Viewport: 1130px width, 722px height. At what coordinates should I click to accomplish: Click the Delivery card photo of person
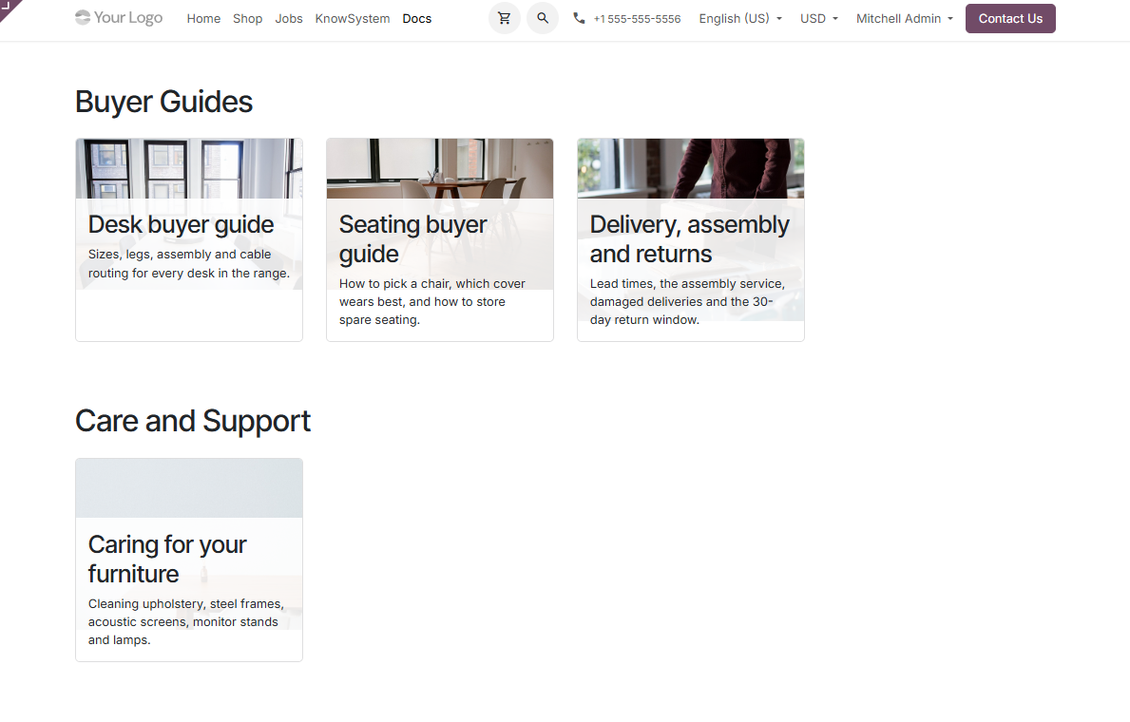point(690,169)
